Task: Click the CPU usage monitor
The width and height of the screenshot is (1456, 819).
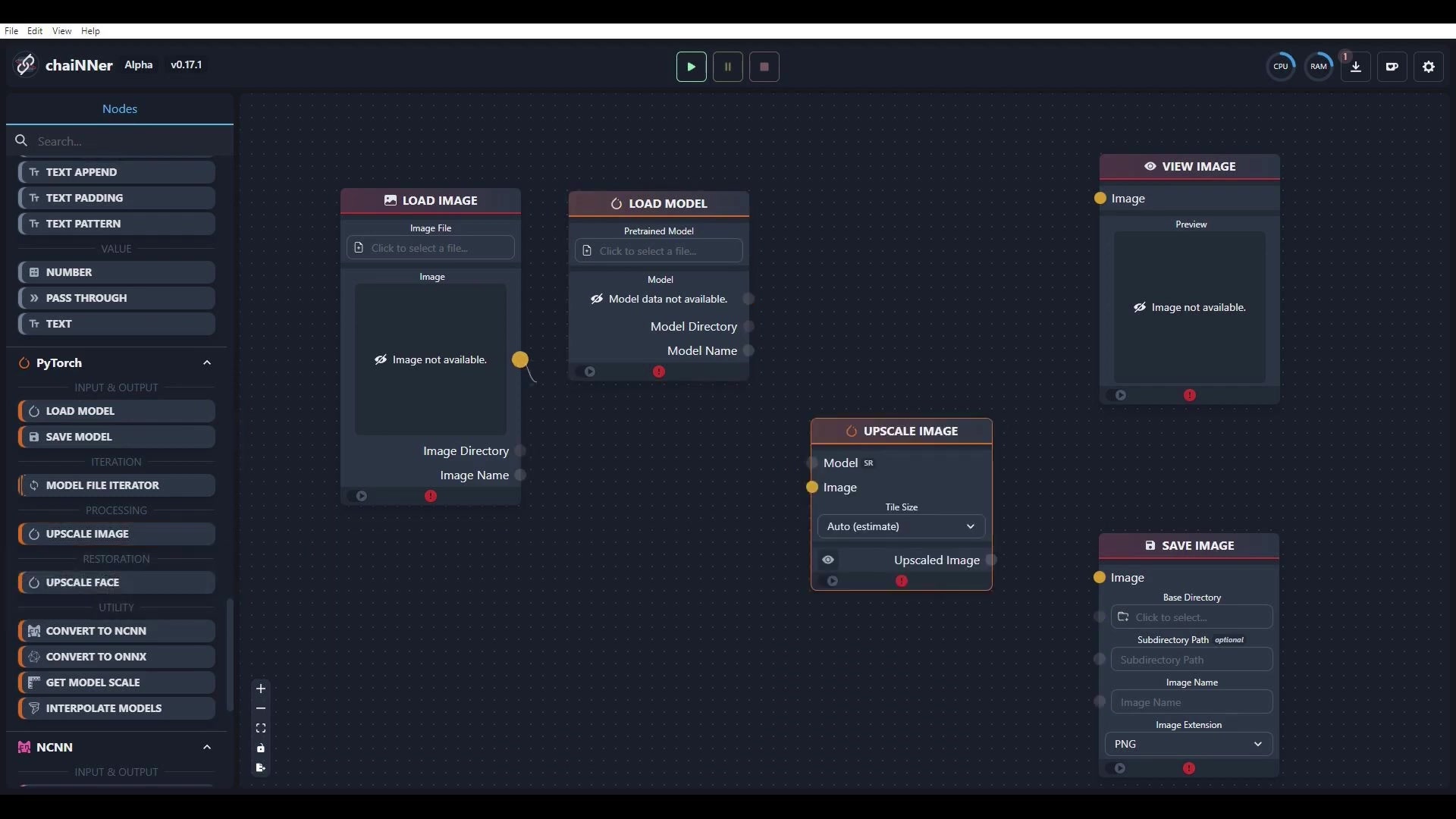Action: tap(1280, 67)
